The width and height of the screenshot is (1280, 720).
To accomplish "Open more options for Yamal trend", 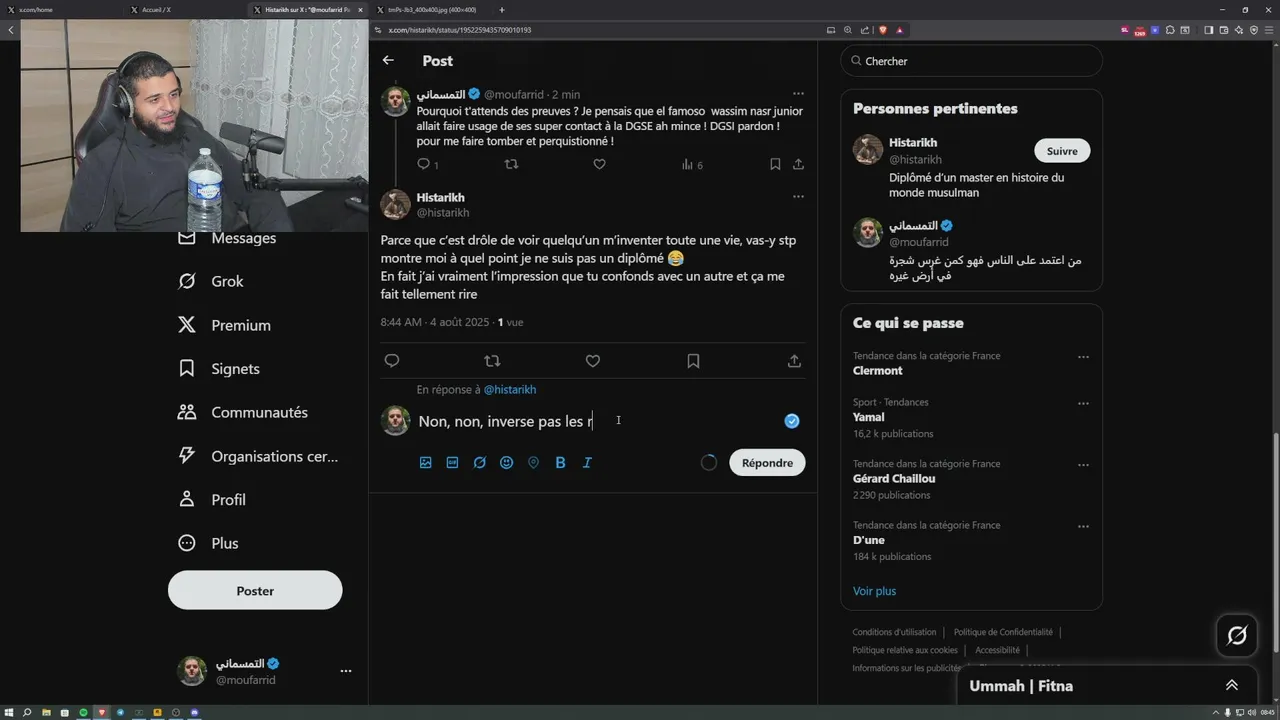I will coord(1083,404).
